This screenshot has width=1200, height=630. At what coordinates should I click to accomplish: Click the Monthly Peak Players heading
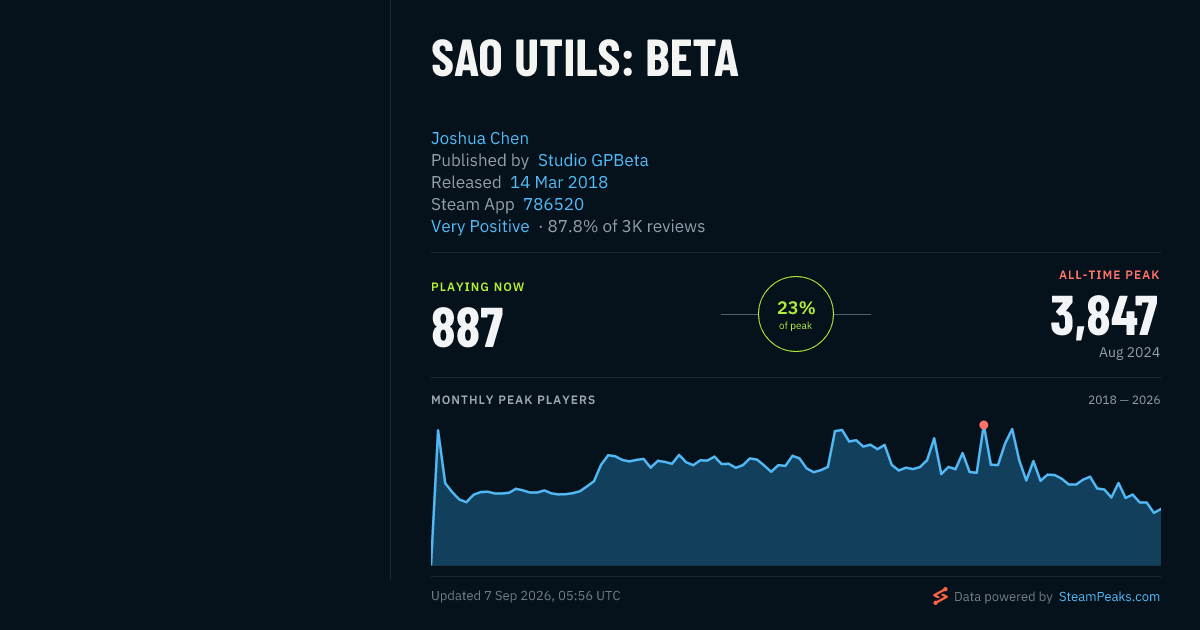[513, 400]
